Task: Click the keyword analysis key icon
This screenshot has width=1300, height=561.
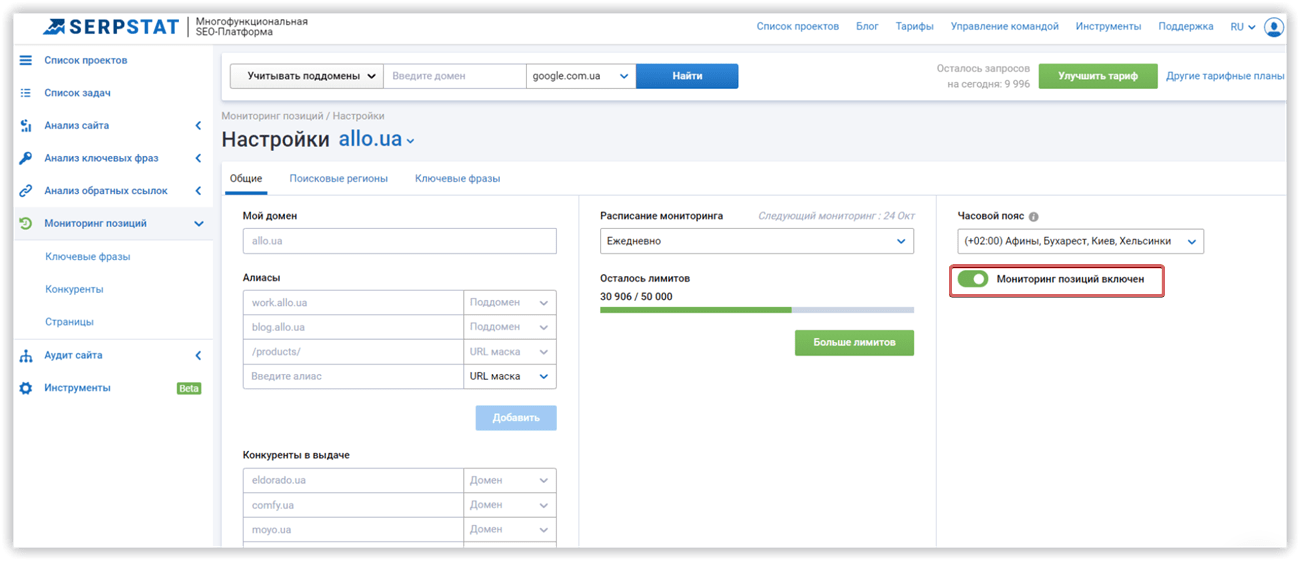Action: point(26,158)
